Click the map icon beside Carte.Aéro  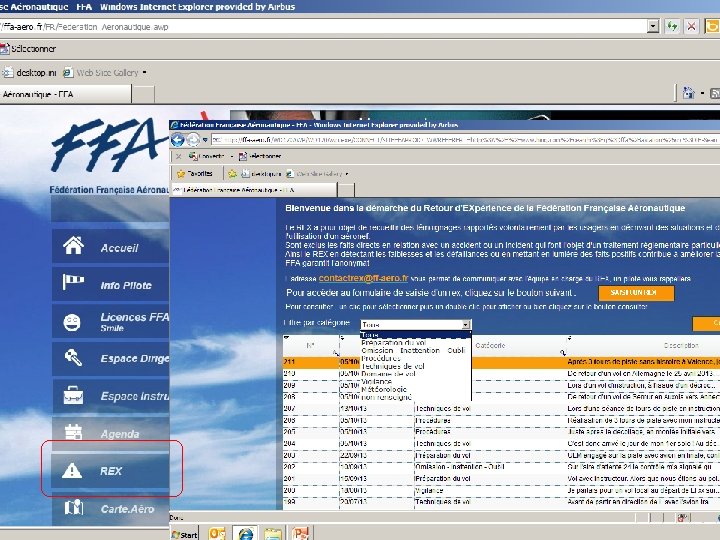73,507
